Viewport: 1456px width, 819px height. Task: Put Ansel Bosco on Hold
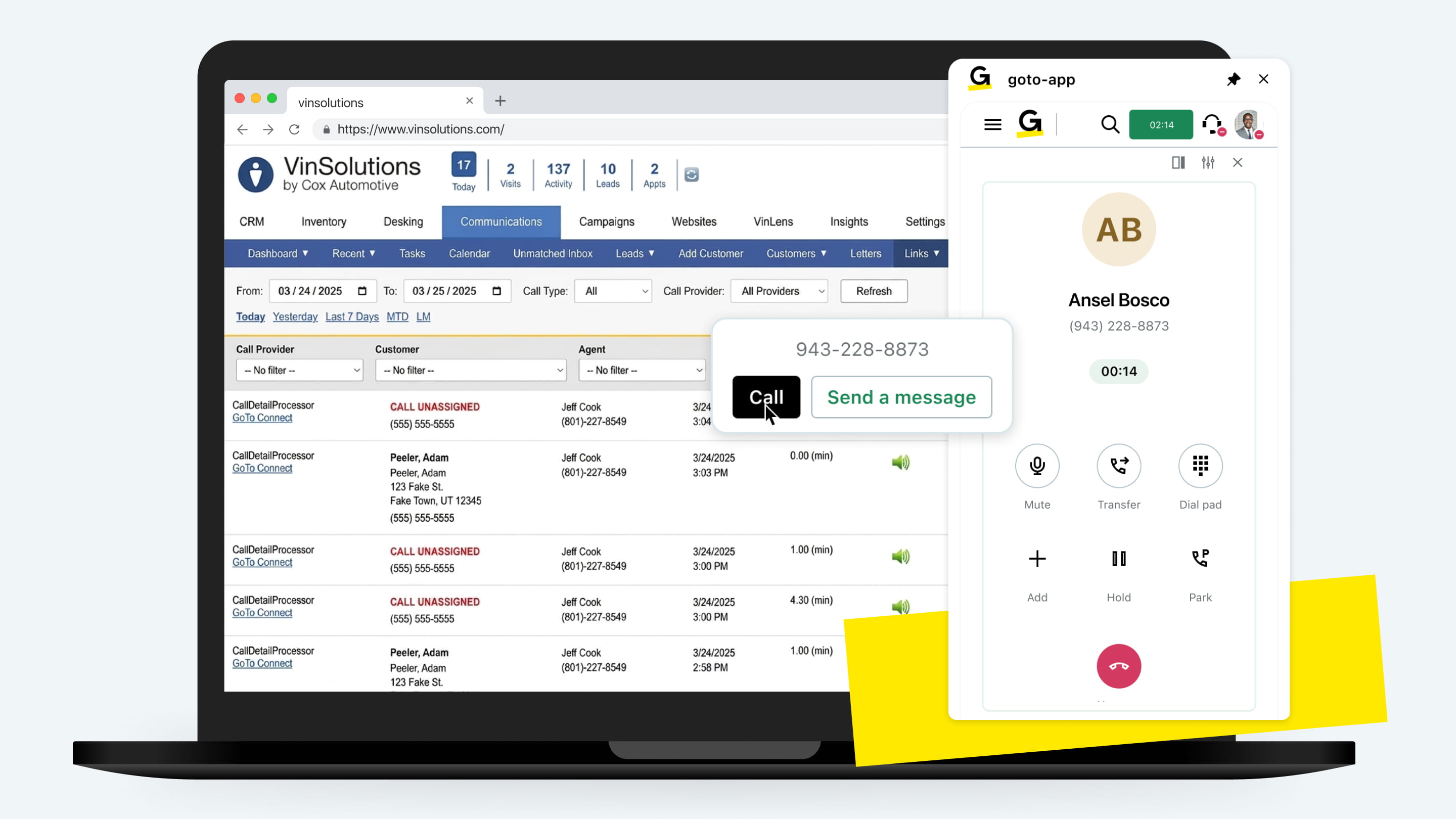pyautogui.click(x=1119, y=559)
